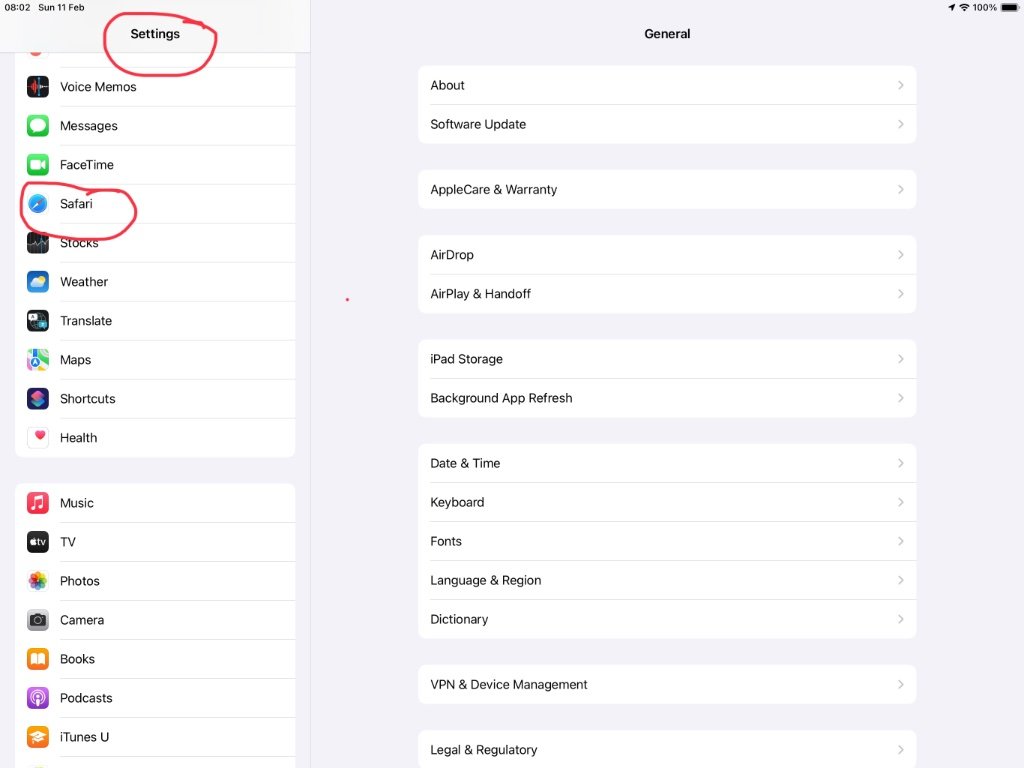The height and width of the screenshot is (768, 1024).
Task: Open AppleCare & Warranty
Action: 667,189
